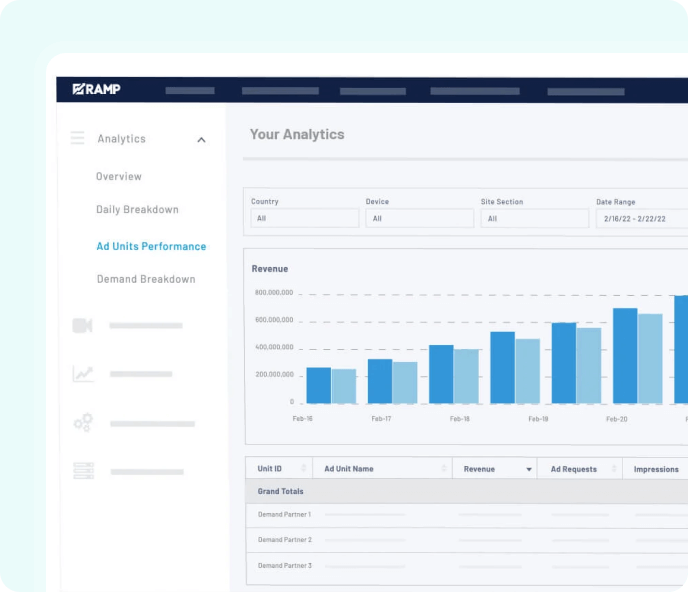
Task: Click the RAMP logo in header
Action: point(96,90)
